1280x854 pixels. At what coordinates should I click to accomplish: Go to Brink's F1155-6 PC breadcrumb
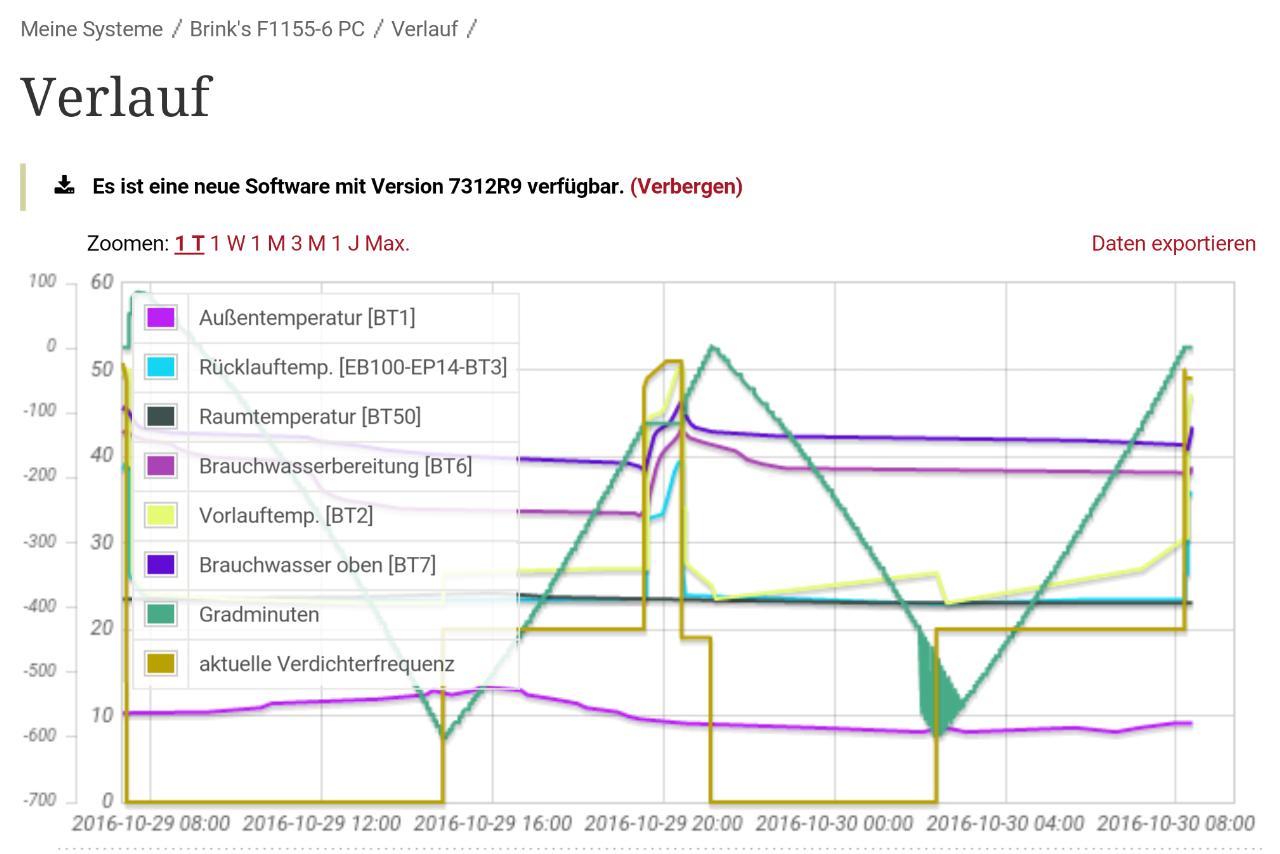tap(277, 29)
